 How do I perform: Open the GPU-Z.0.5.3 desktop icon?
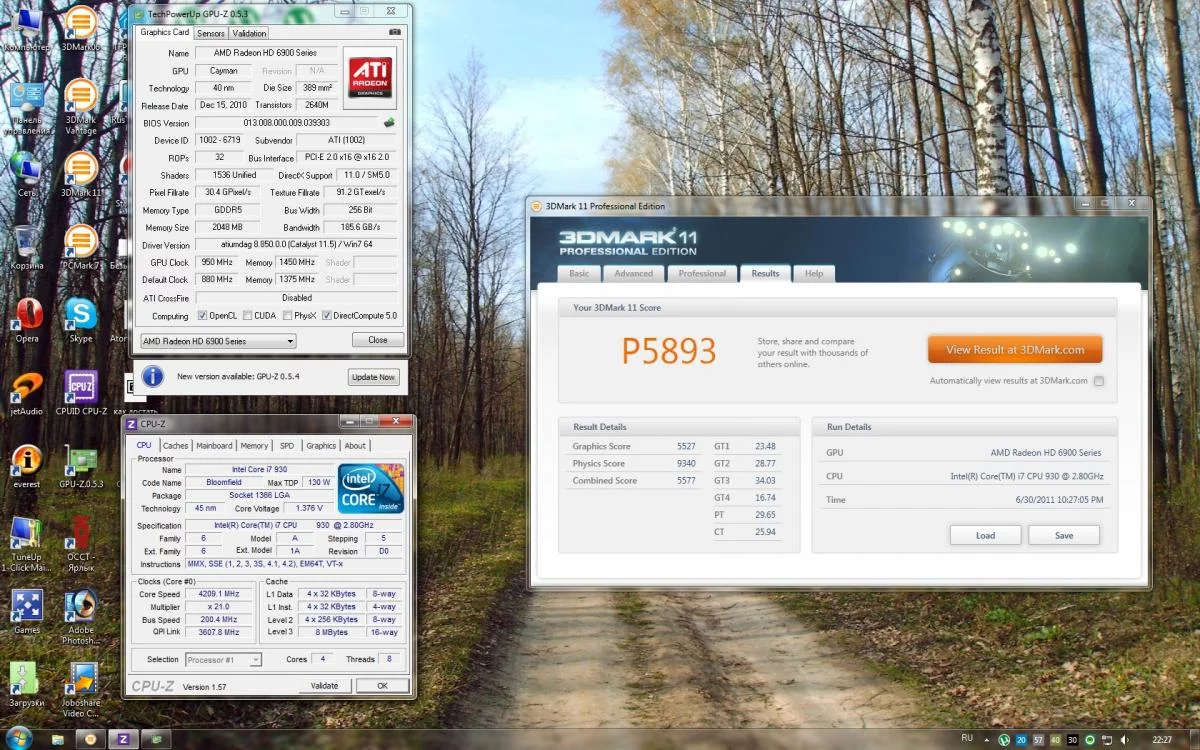click(x=80, y=466)
